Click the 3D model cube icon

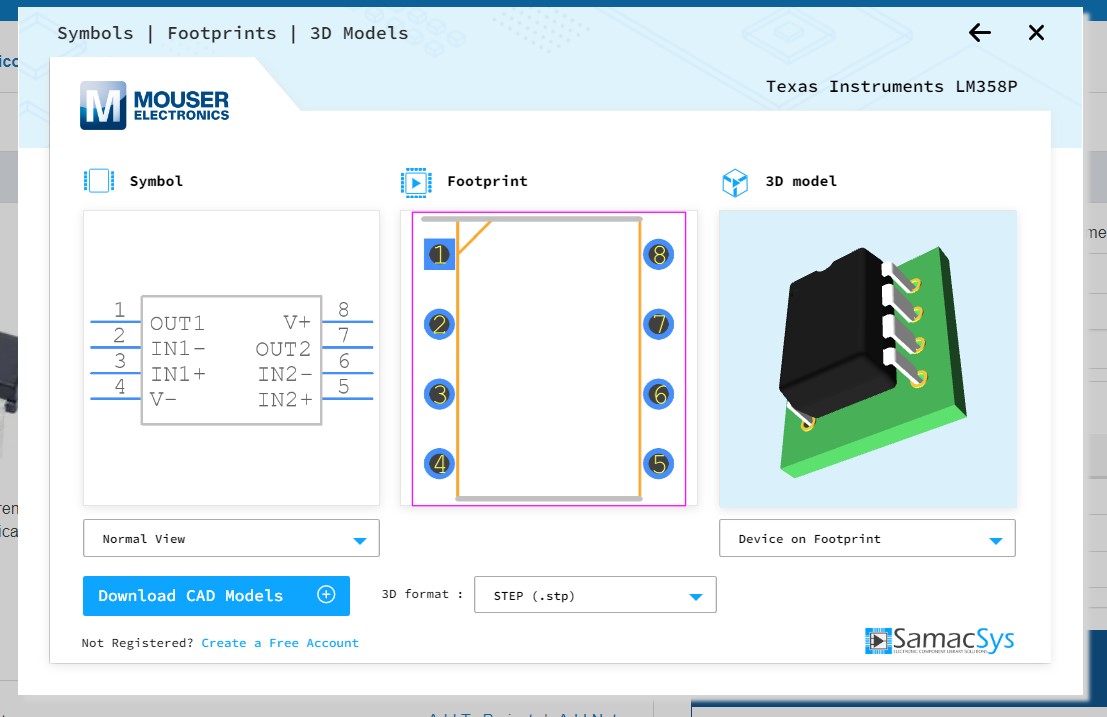coord(735,182)
